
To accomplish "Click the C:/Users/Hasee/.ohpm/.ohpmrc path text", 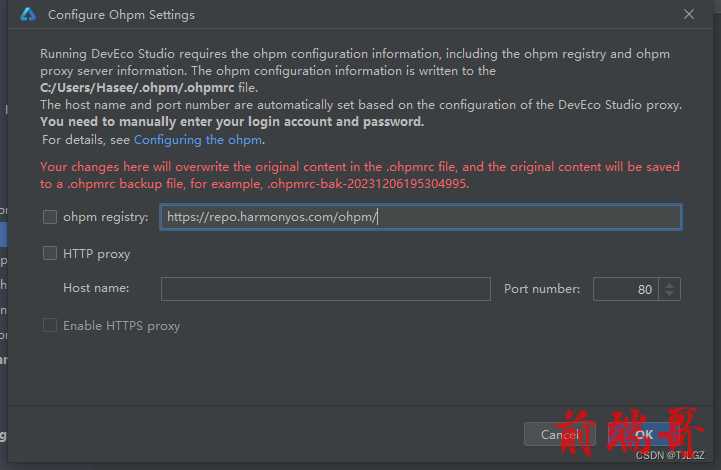I will (x=137, y=87).
